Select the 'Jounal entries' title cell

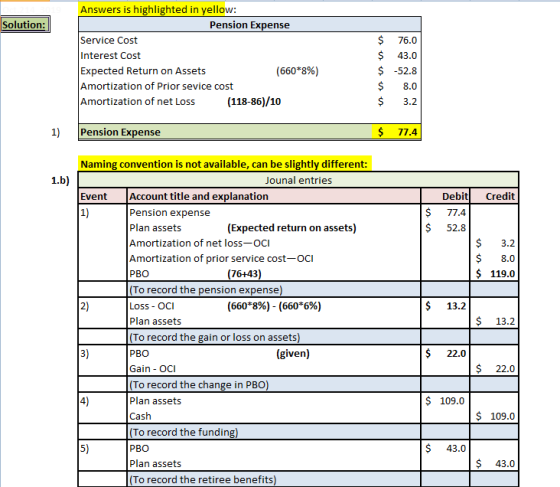298,180
